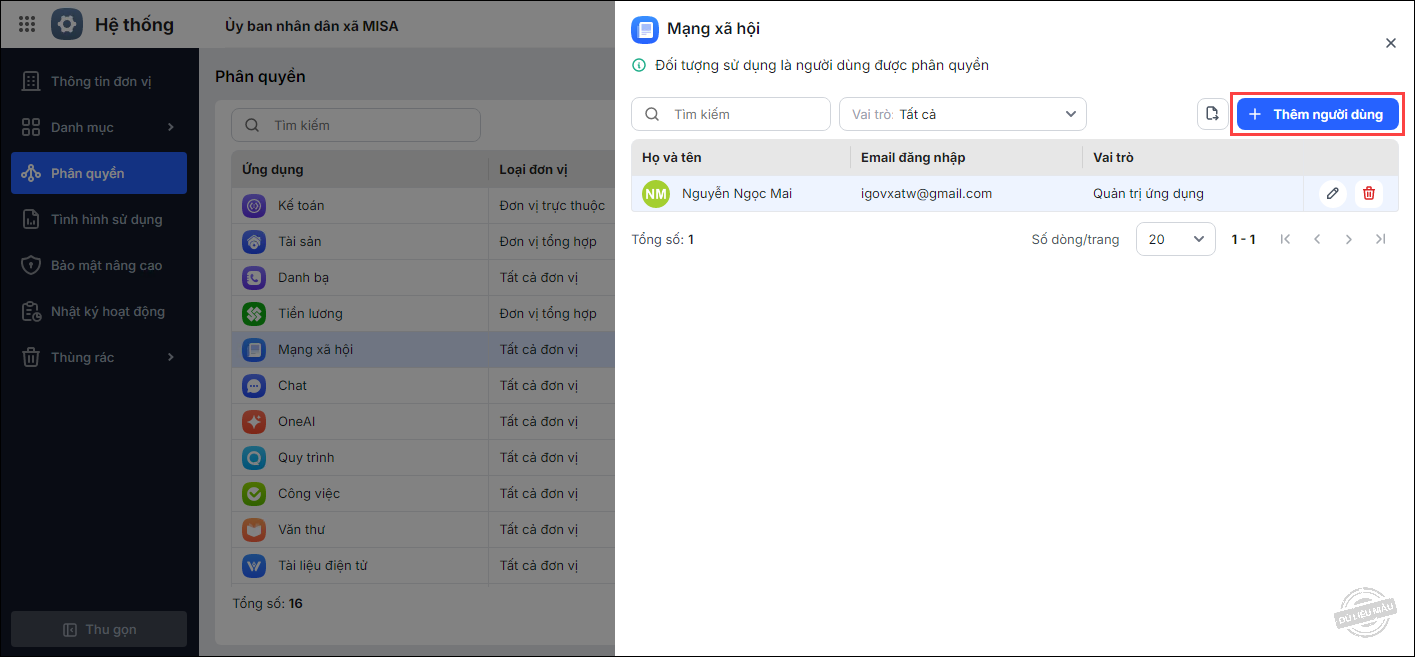Screen dimensions: 1415x657
Task: Click the Văn thư app icon
Action: pyautogui.click(x=254, y=530)
